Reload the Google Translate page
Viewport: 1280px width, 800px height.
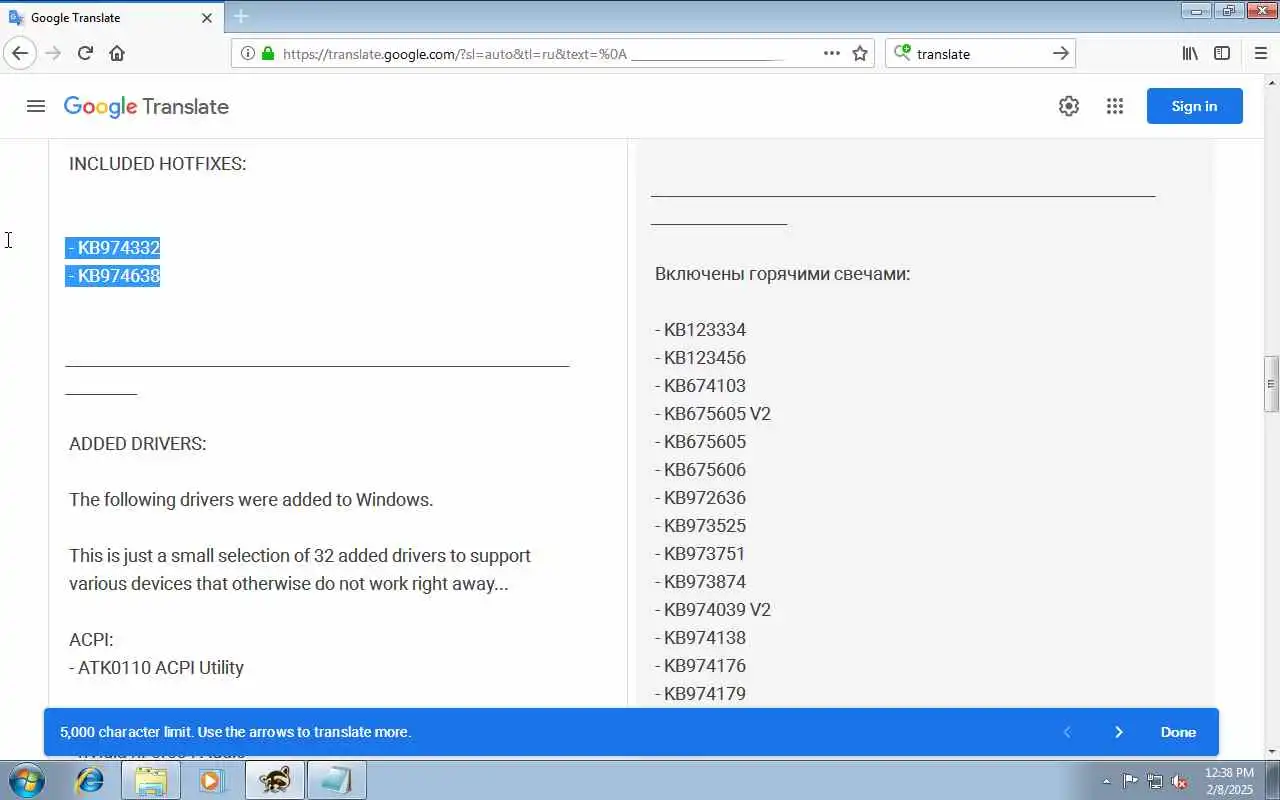point(85,53)
